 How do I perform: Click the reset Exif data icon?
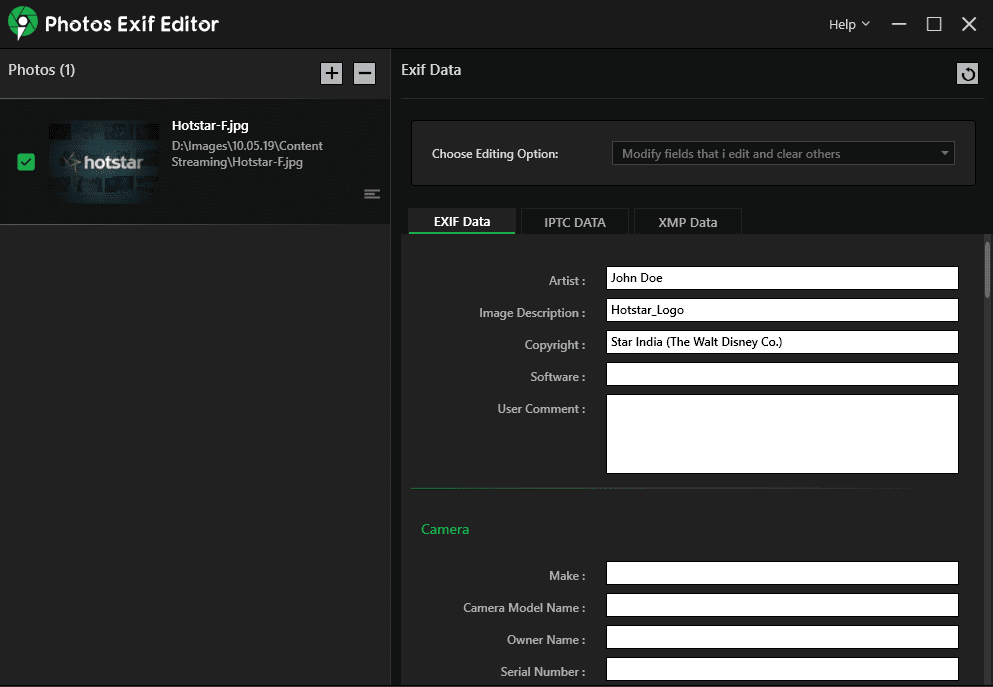[x=967, y=74]
